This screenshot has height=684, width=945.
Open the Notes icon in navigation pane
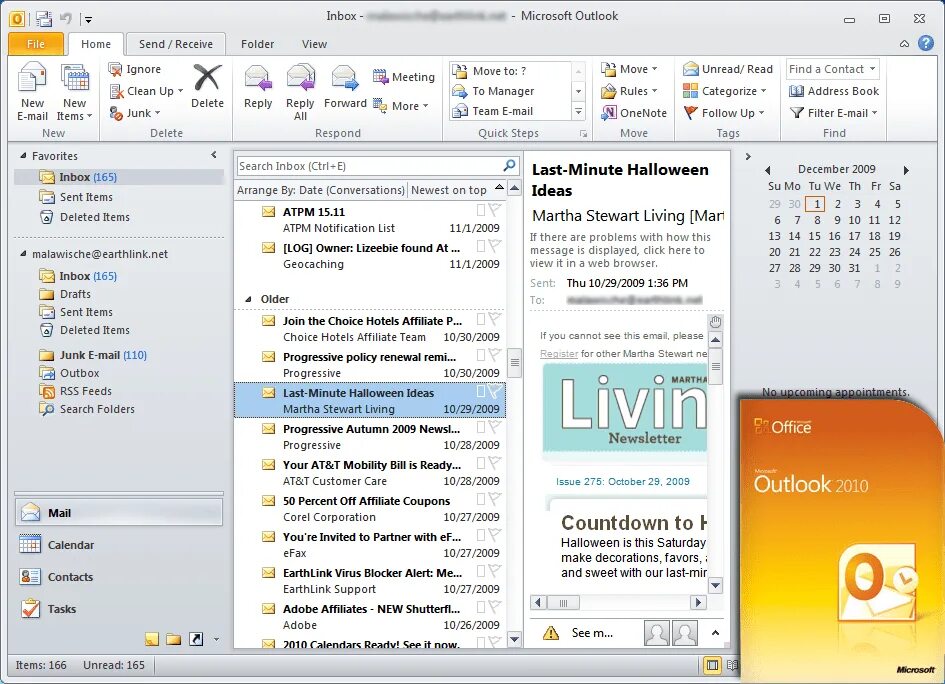coord(152,639)
